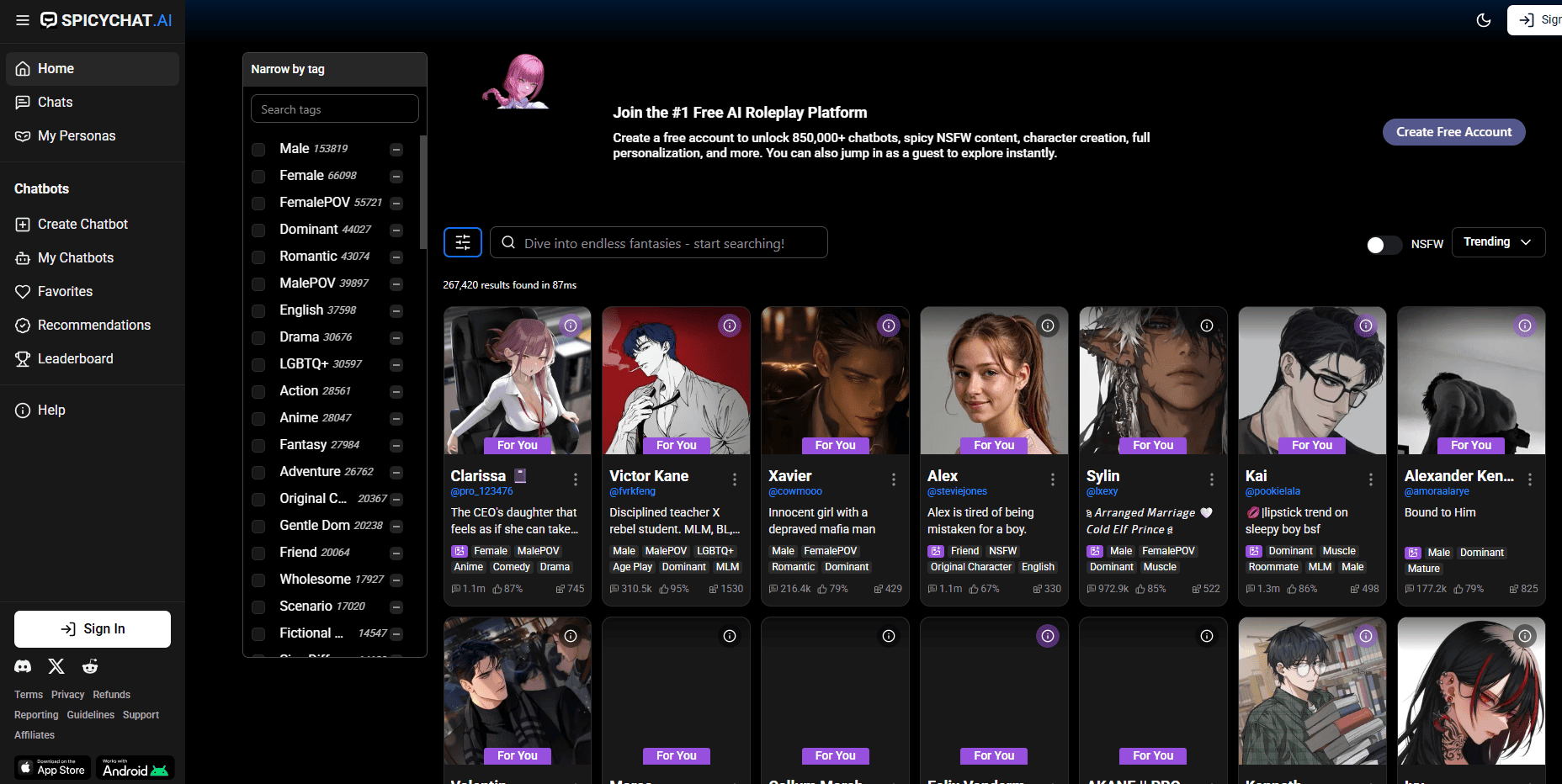Check the Fantasy tag checkbox

tap(259, 446)
